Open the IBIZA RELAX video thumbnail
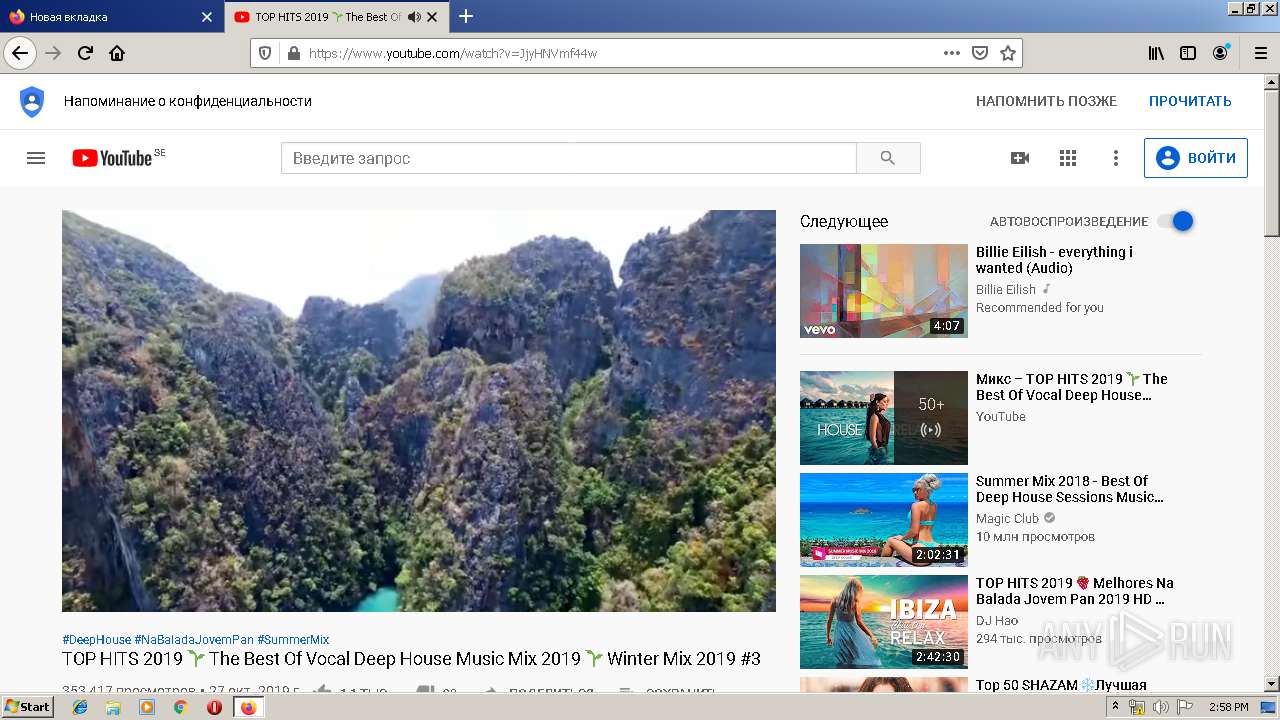 tap(884, 622)
